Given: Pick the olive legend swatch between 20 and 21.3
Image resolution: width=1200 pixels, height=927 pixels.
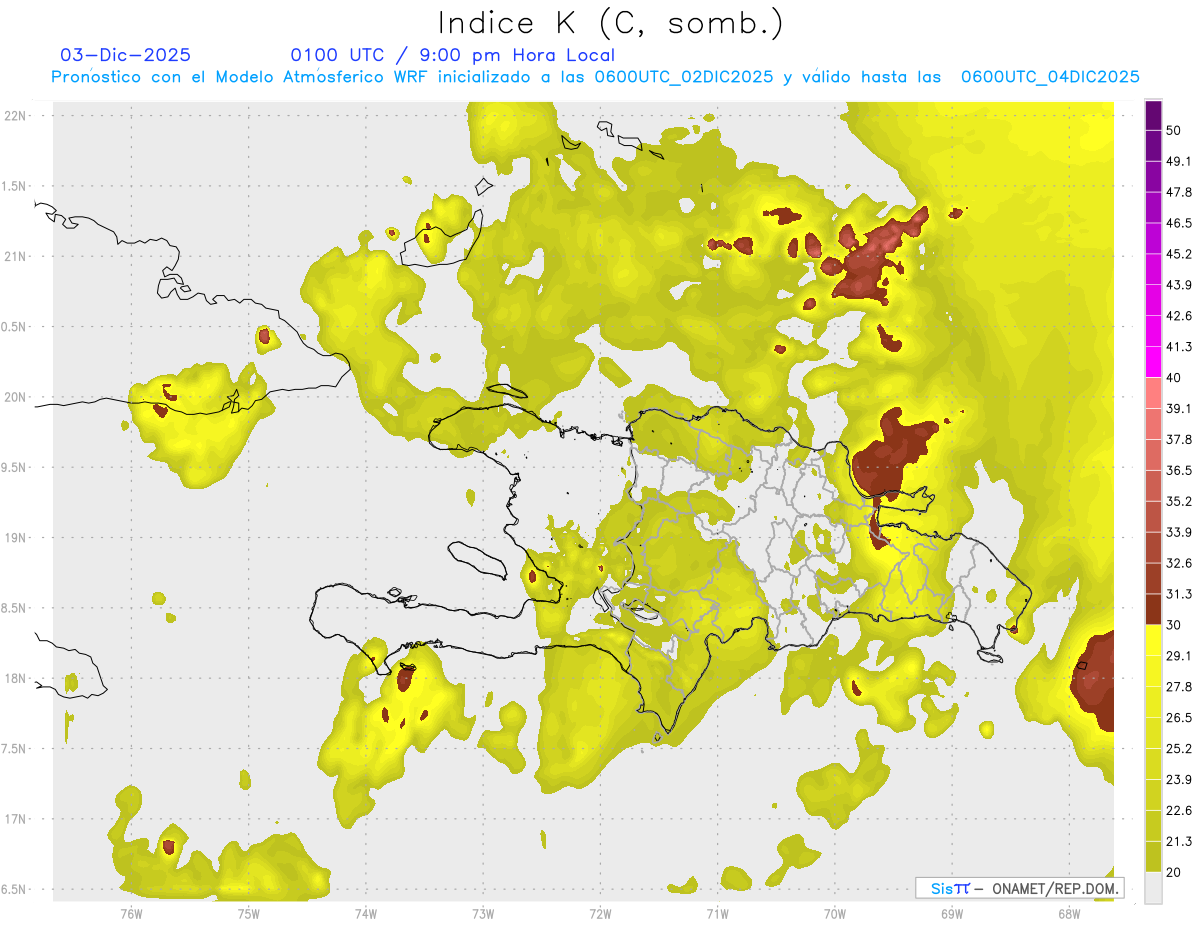Looking at the screenshot, I should pos(1153,857).
